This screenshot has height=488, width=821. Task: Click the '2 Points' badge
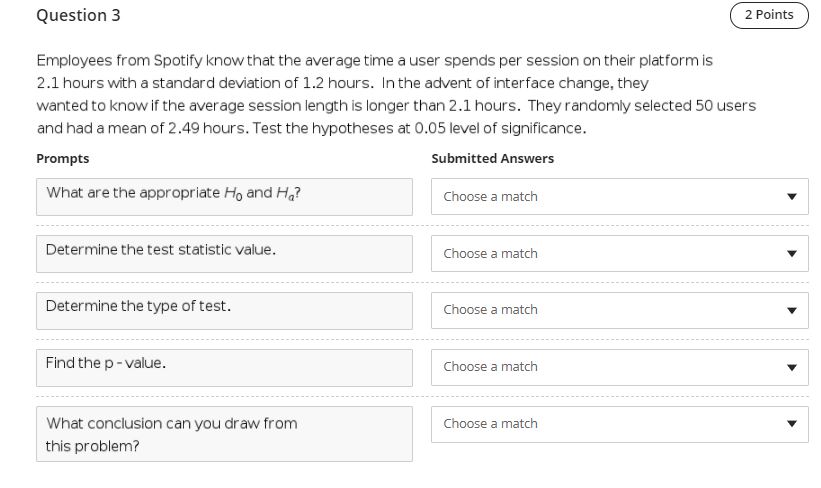(x=769, y=15)
